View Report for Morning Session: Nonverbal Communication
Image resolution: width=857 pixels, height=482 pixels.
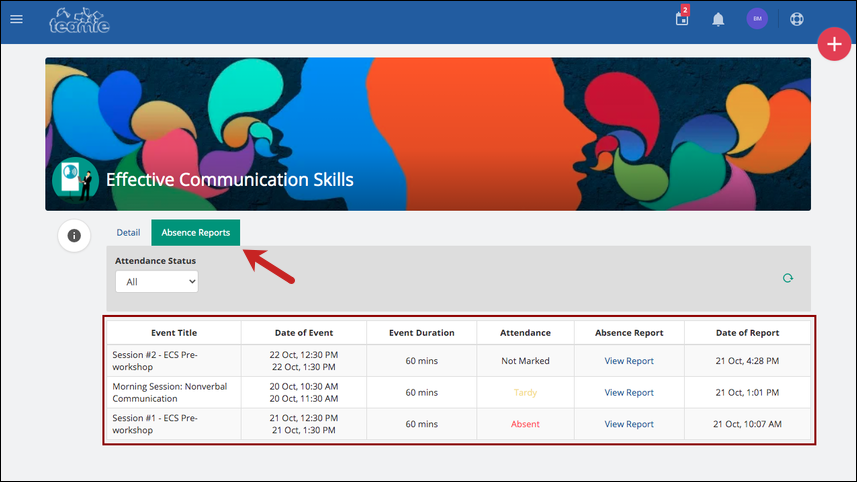pyautogui.click(x=629, y=392)
